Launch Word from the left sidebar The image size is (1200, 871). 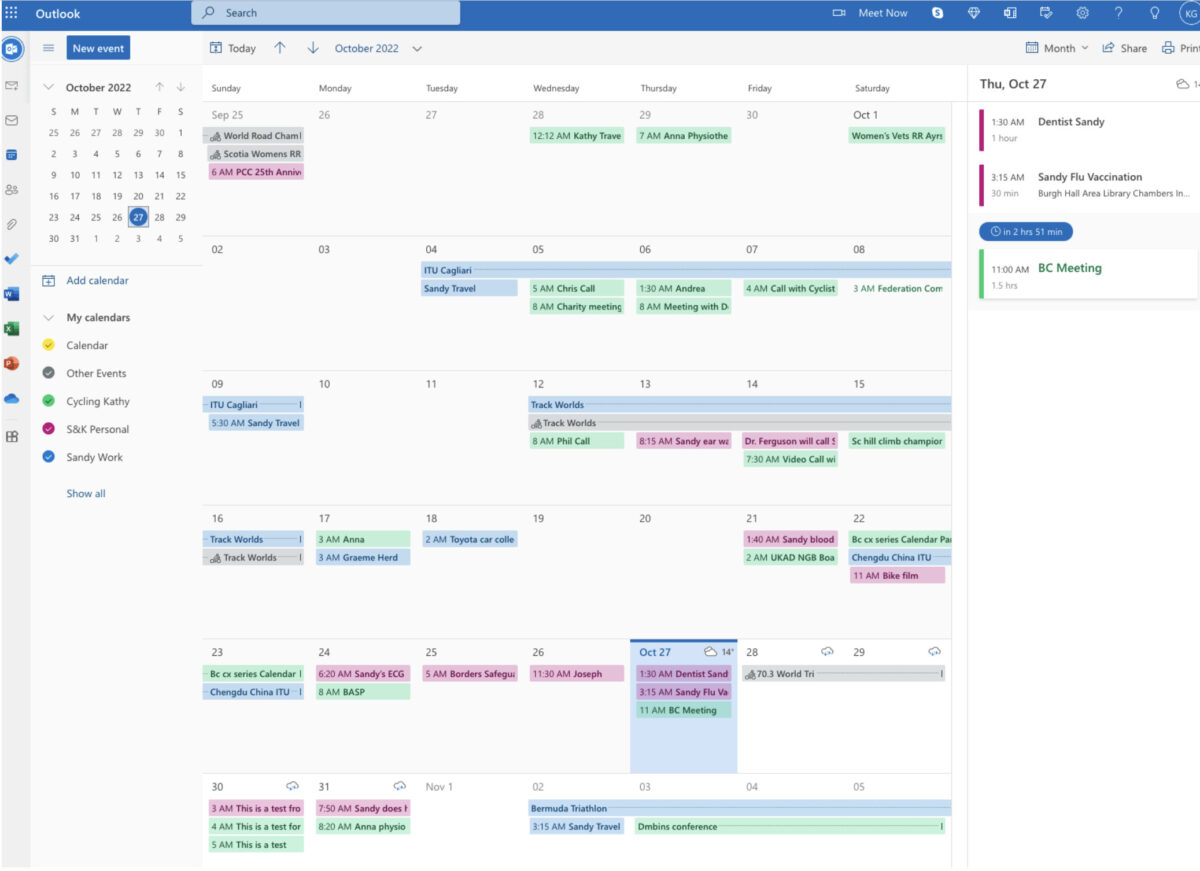pyautogui.click(x=13, y=294)
